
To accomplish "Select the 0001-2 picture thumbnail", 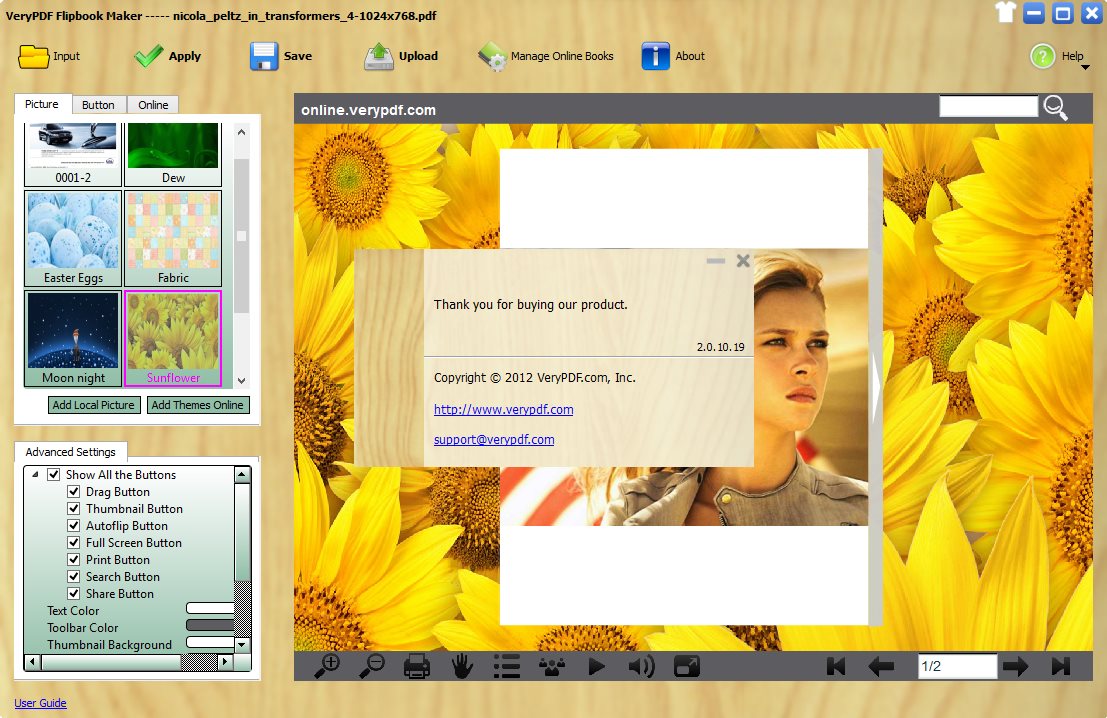I will pos(73,155).
